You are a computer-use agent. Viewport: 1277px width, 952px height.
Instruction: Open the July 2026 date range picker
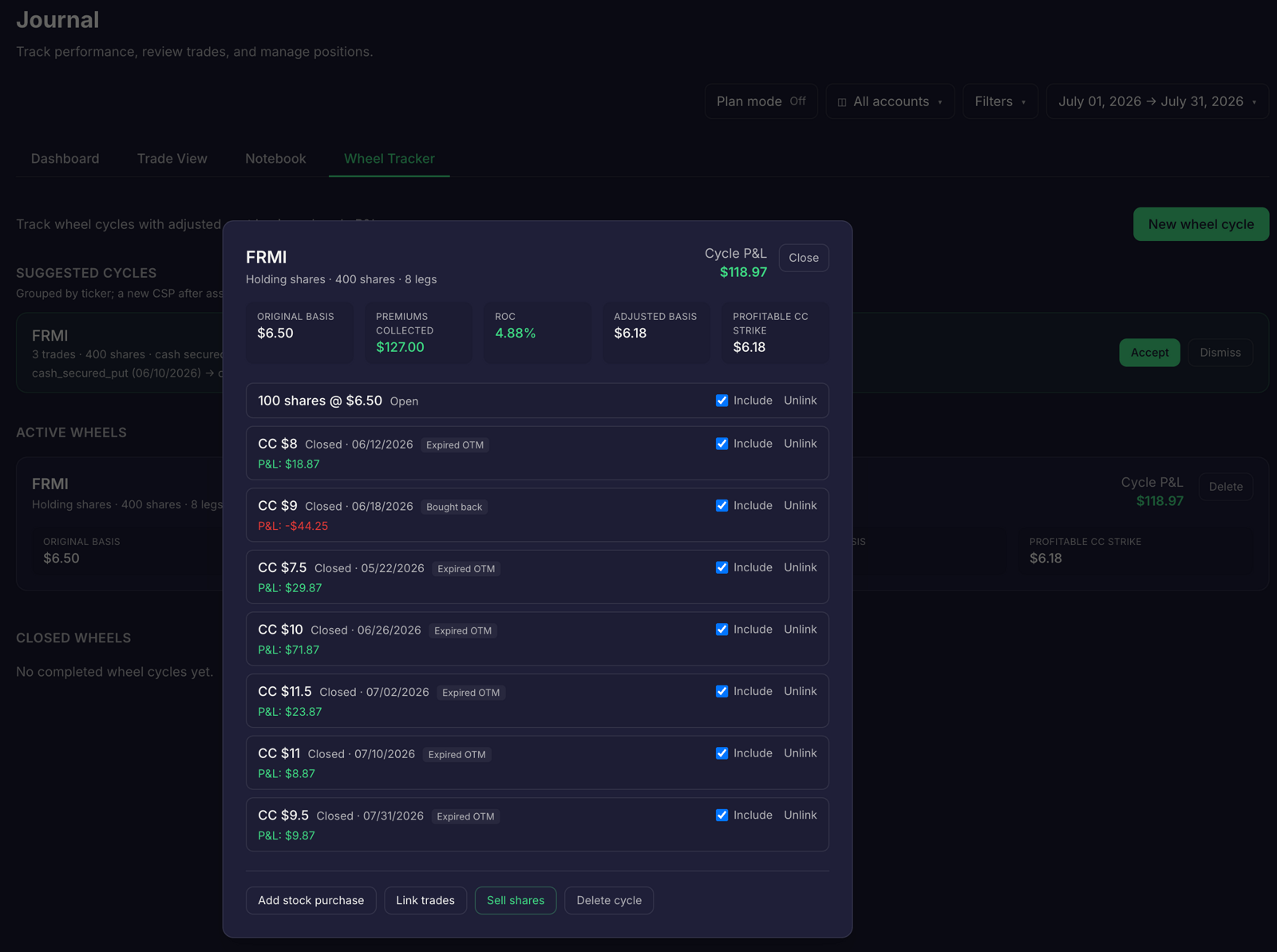point(1157,101)
